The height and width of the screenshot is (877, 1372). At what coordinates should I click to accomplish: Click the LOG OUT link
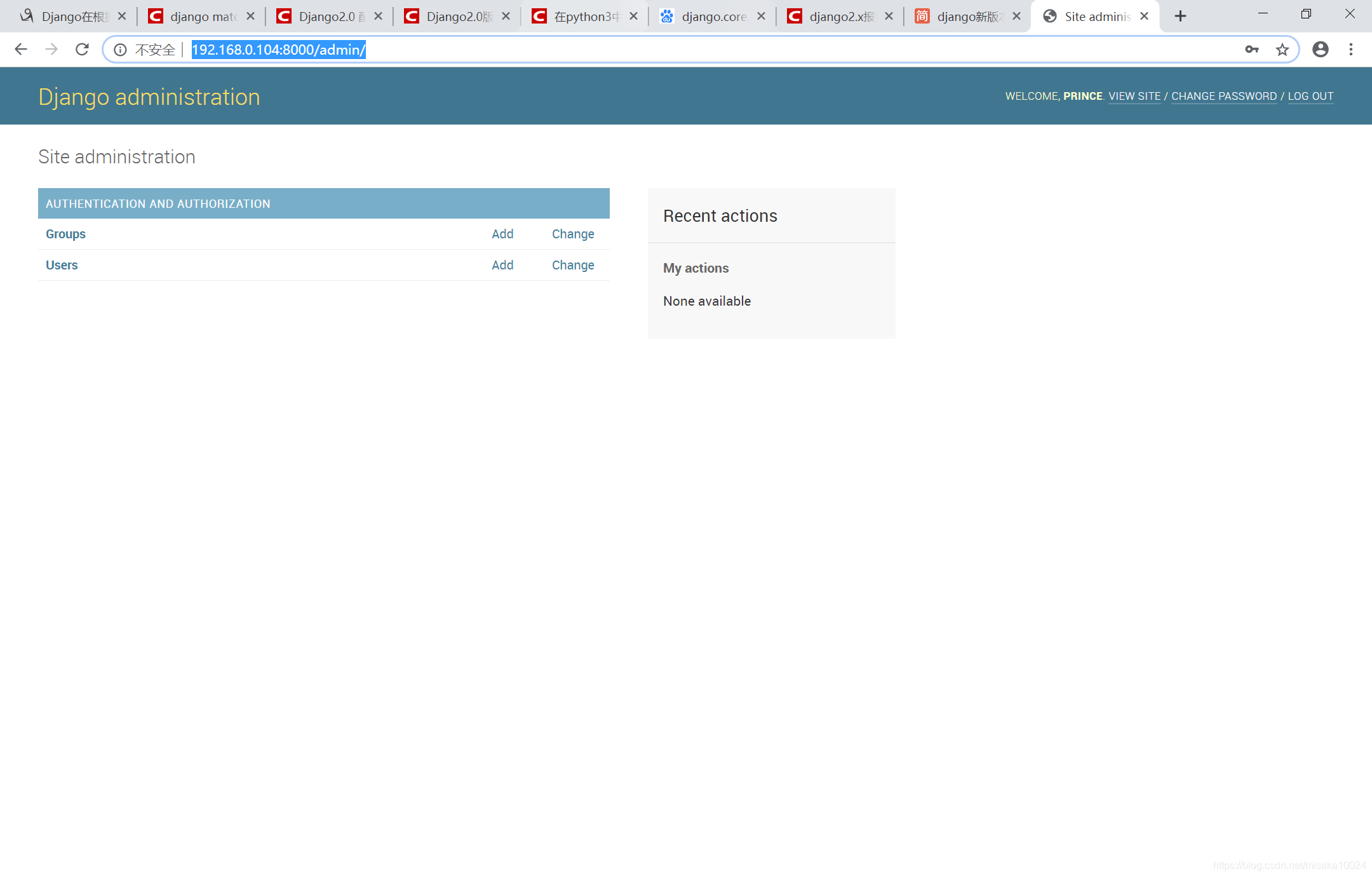1310,96
